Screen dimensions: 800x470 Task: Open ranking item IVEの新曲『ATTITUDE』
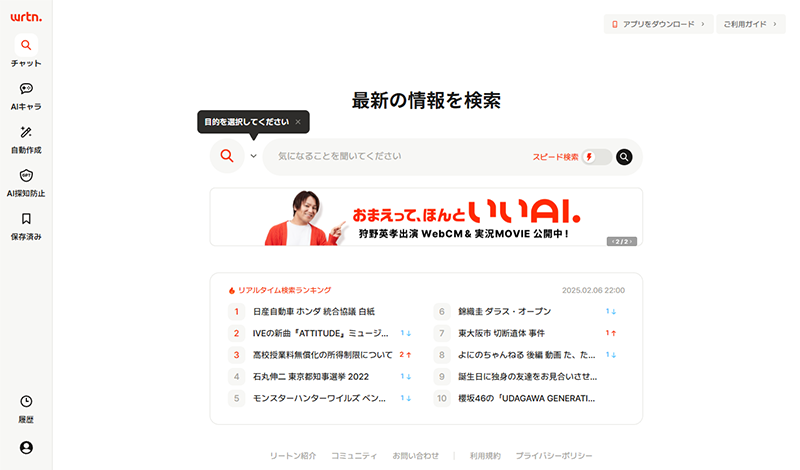click(x=321, y=333)
